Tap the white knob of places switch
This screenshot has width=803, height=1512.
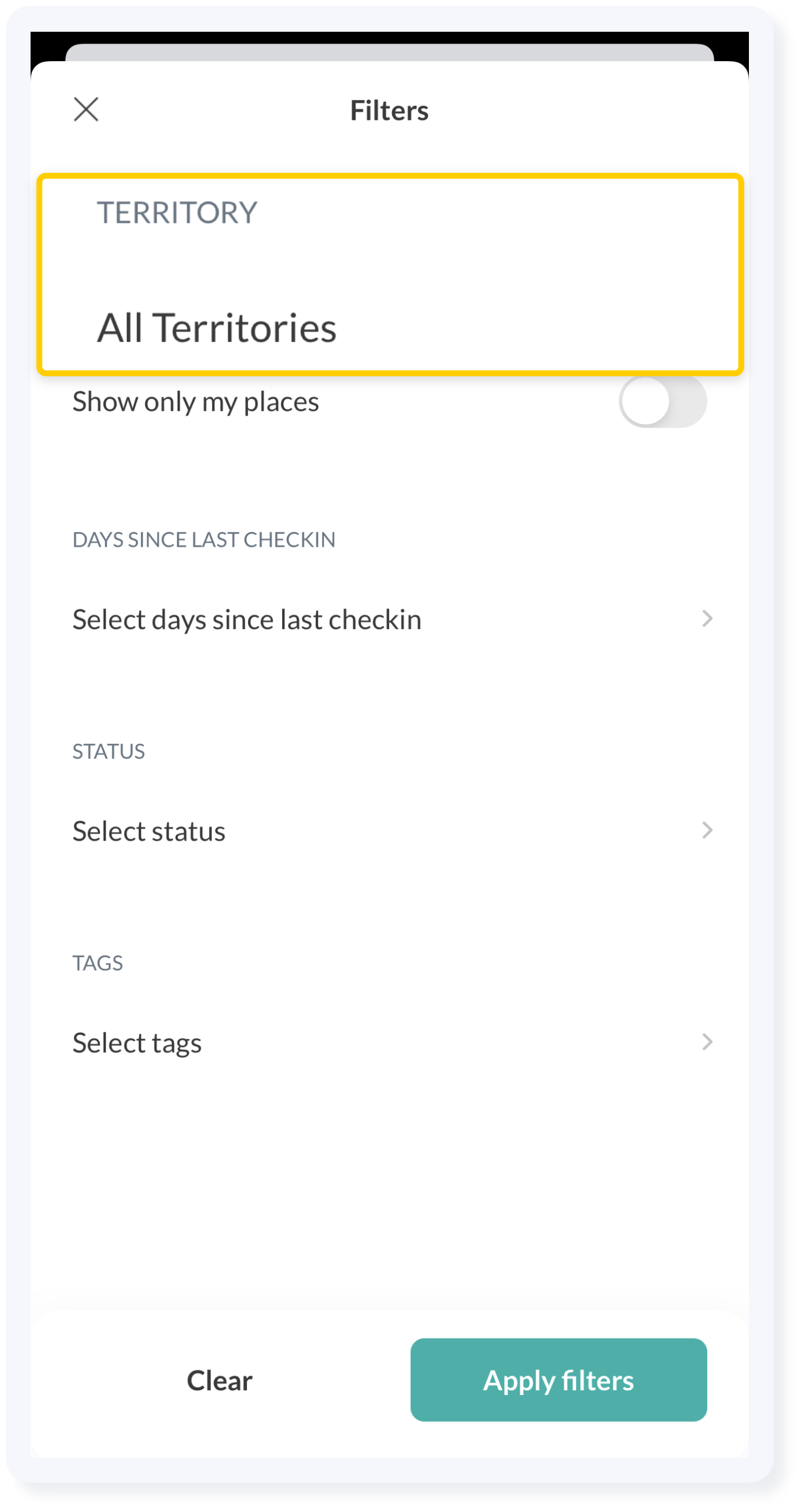coord(645,402)
